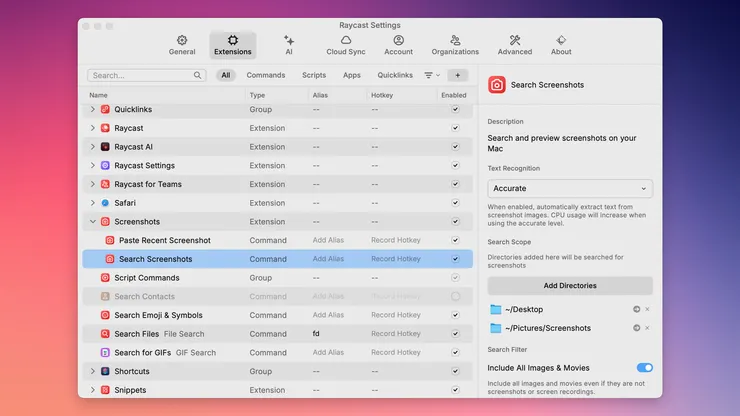Viewport: 740px width, 416px height.
Task: Open the About tab
Action: point(561,45)
